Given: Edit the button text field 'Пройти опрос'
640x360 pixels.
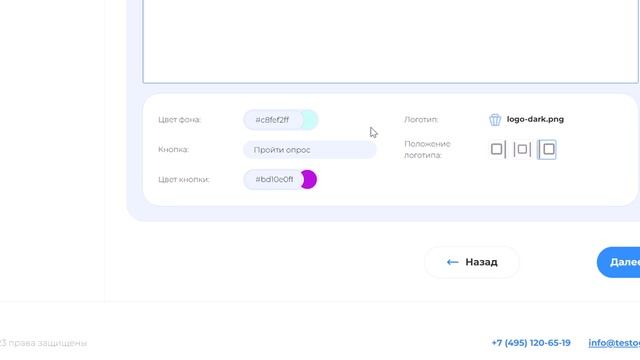Looking at the screenshot, I should [310, 150].
